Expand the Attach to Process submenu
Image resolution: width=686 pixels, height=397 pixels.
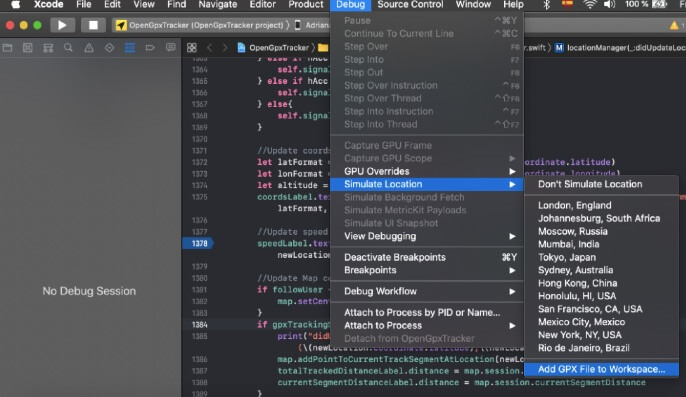coord(427,326)
